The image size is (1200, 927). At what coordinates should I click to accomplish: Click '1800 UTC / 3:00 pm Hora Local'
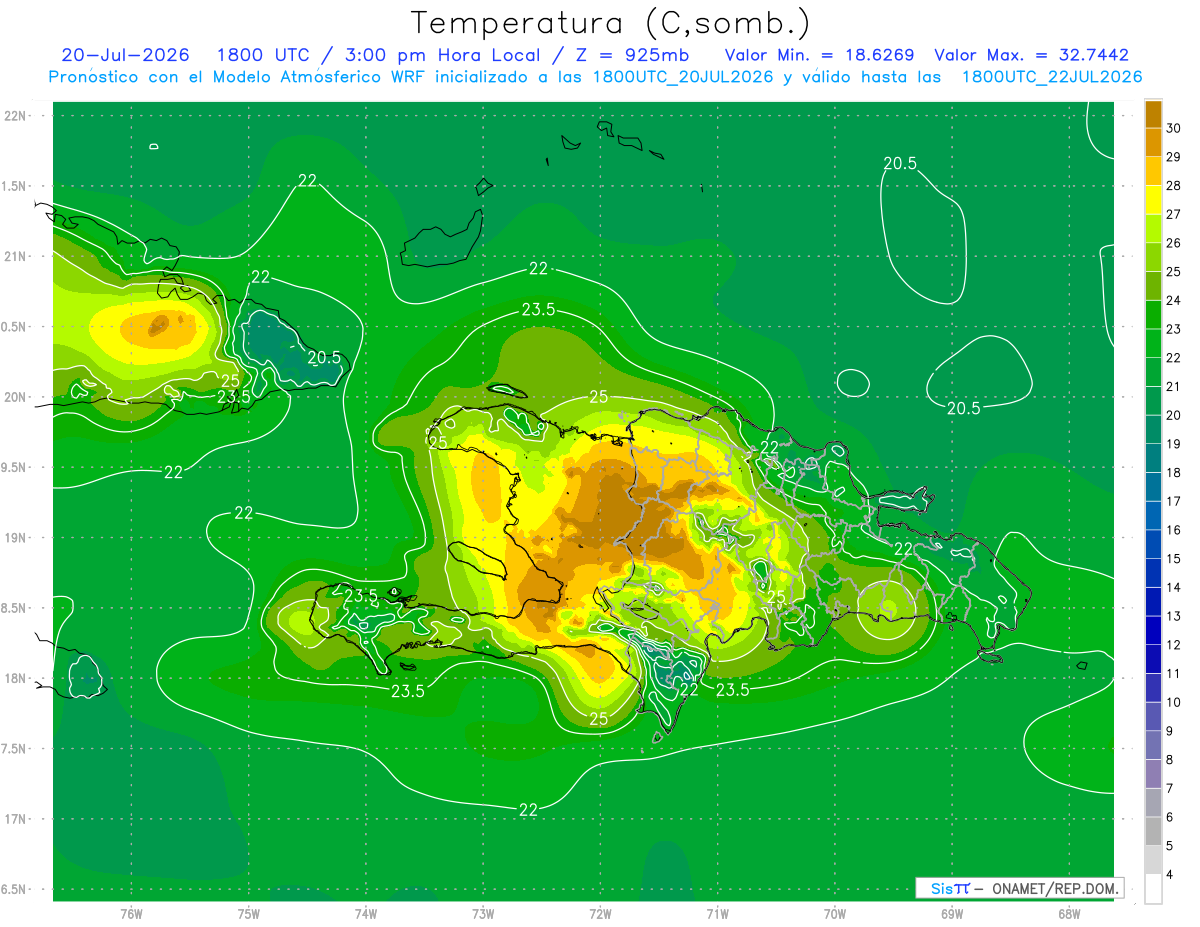pos(377,55)
